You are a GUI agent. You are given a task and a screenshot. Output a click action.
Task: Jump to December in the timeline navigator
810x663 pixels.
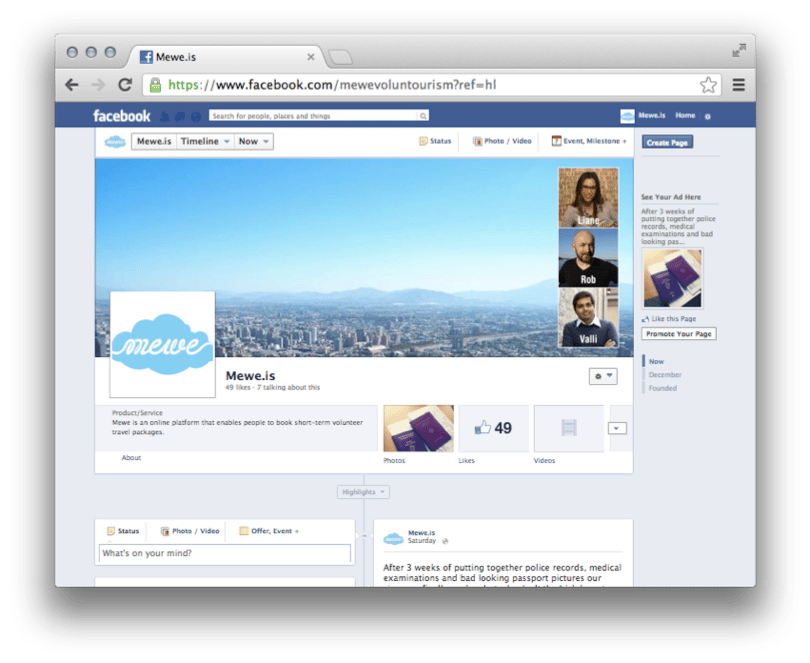click(x=665, y=375)
